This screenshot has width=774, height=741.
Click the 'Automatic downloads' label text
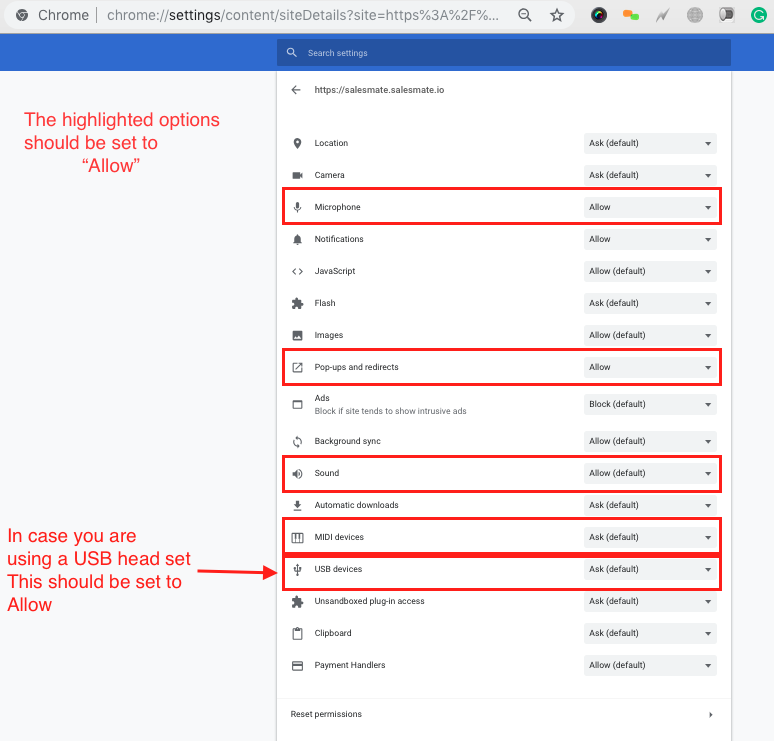(x=356, y=505)
